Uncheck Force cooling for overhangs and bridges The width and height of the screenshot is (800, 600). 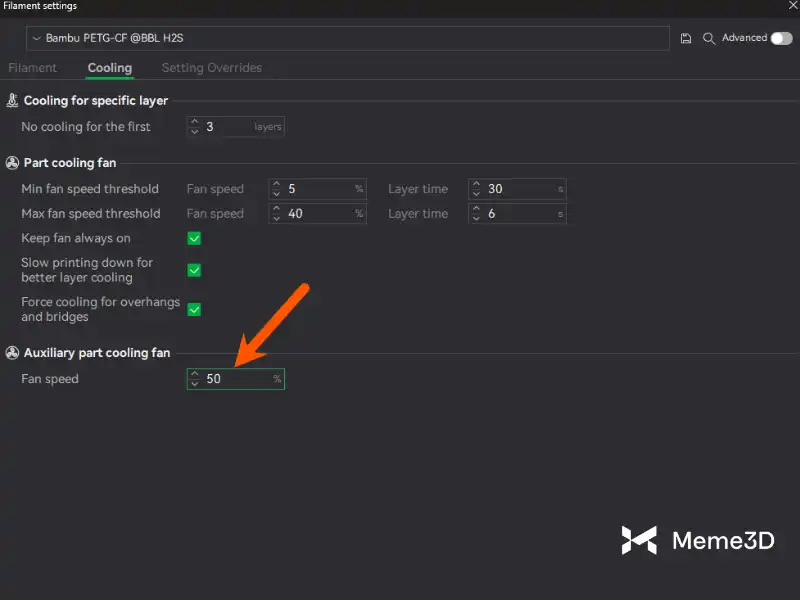click(195, 309)
